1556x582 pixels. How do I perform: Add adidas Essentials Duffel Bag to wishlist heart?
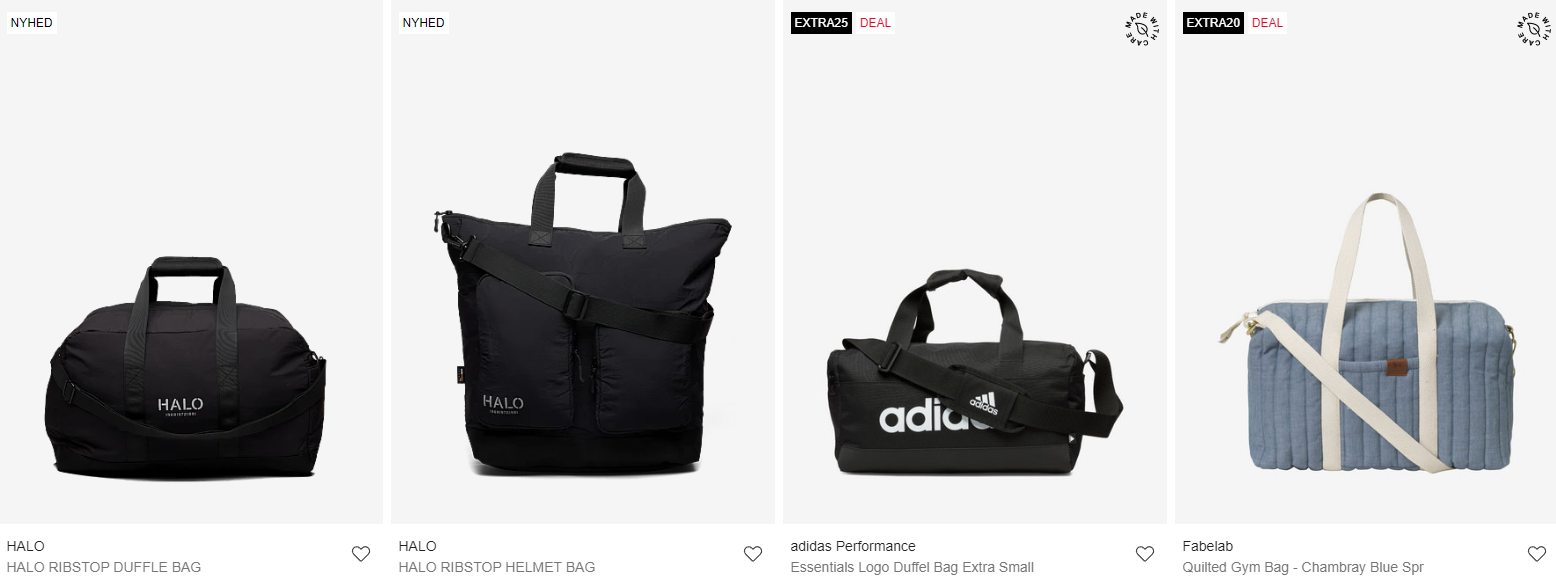click(x=1145, y=554)
